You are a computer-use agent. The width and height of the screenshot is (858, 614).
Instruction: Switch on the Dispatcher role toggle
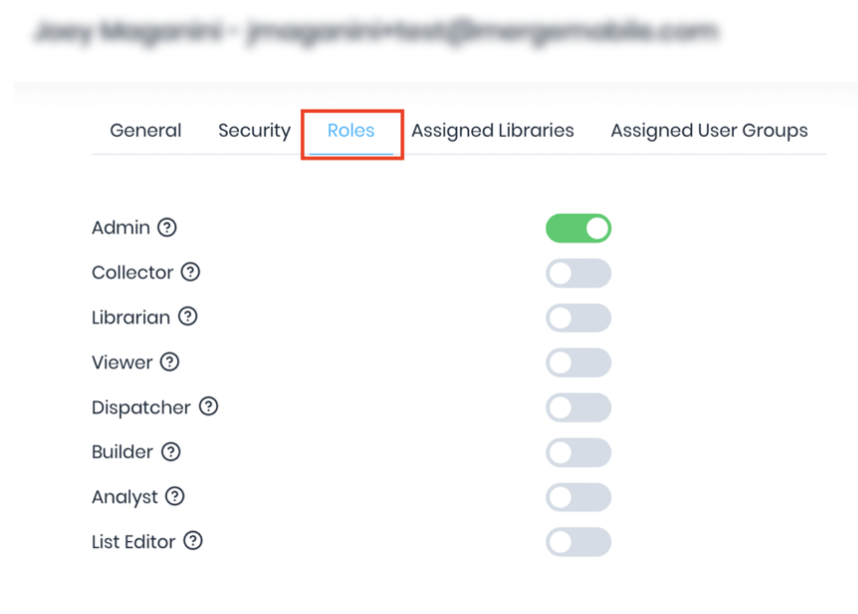578,408
